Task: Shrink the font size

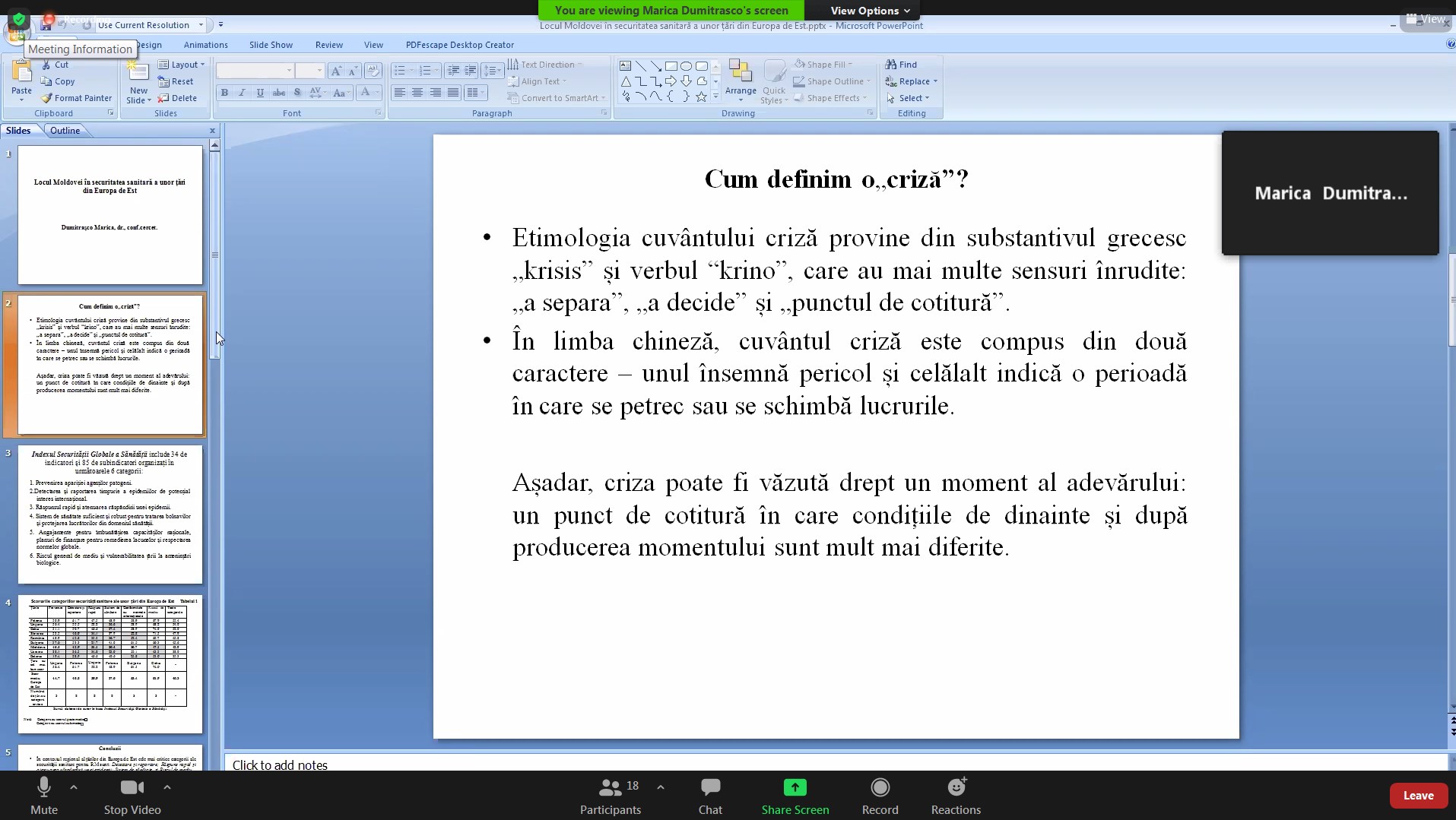Action: [353, 71]
